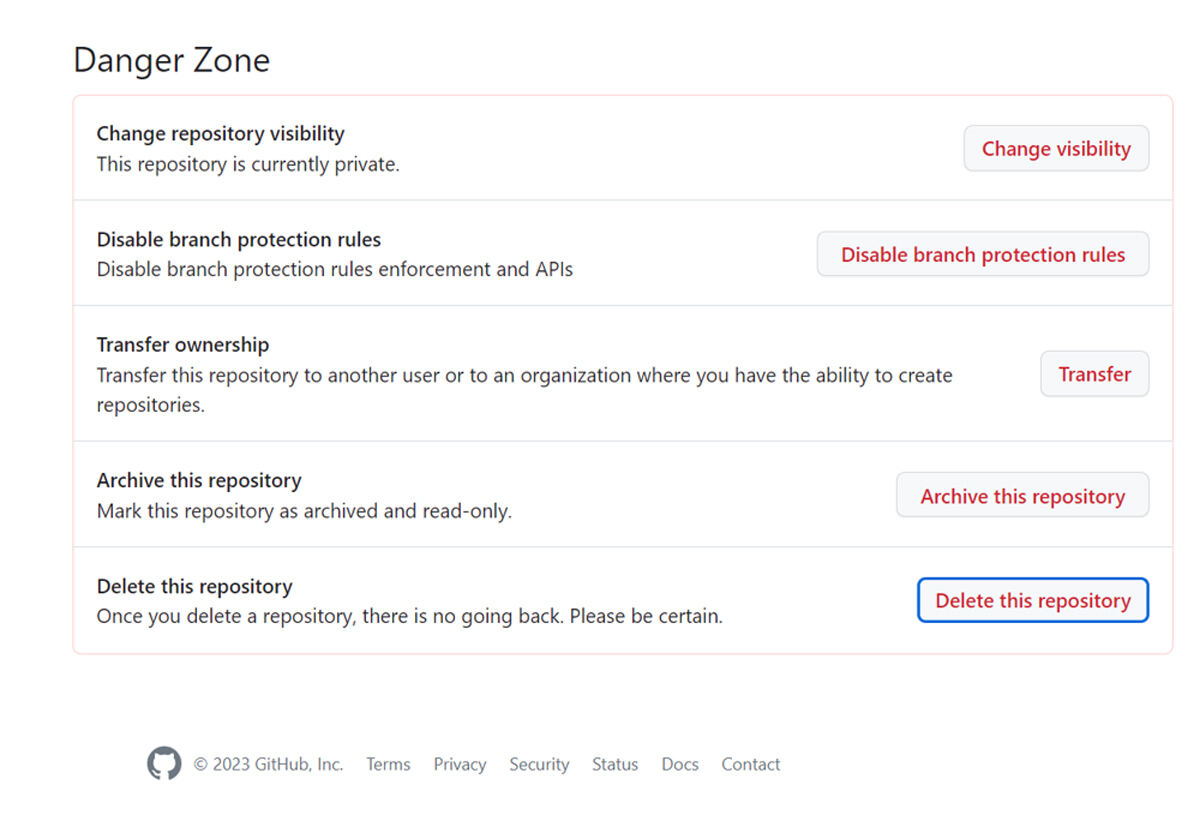Click the bold Delete this repository heading

point(194,587)
